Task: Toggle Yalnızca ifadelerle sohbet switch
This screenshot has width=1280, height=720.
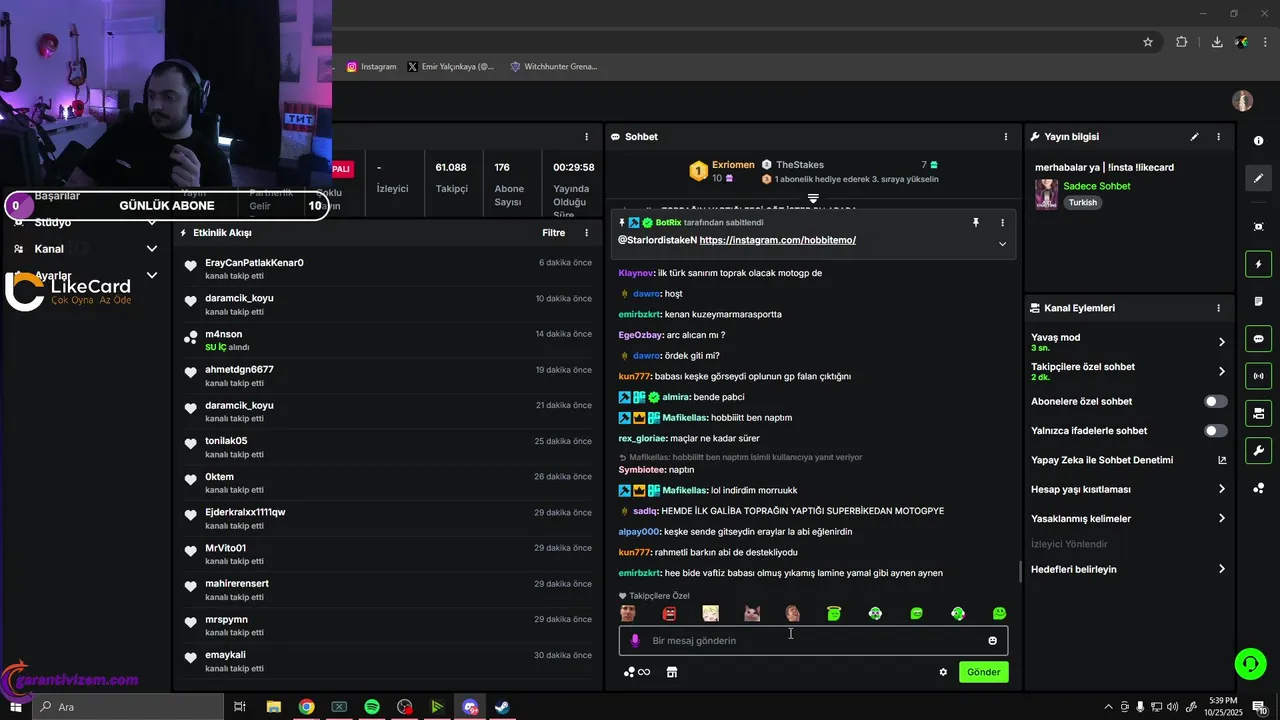Action: tap(1216, 431)
